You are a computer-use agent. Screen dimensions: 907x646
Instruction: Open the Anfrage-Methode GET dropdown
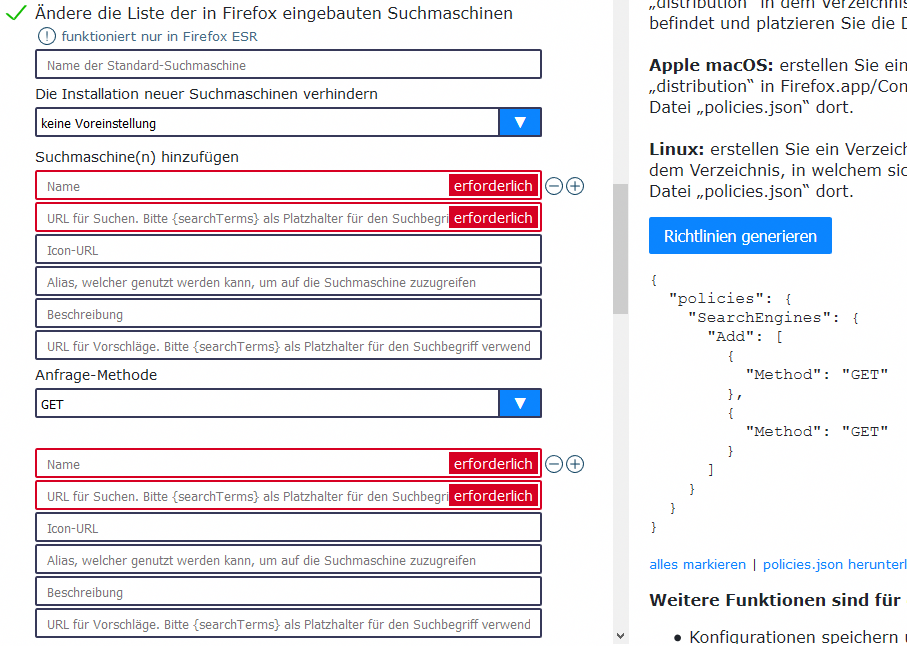(x=288, y=403)
